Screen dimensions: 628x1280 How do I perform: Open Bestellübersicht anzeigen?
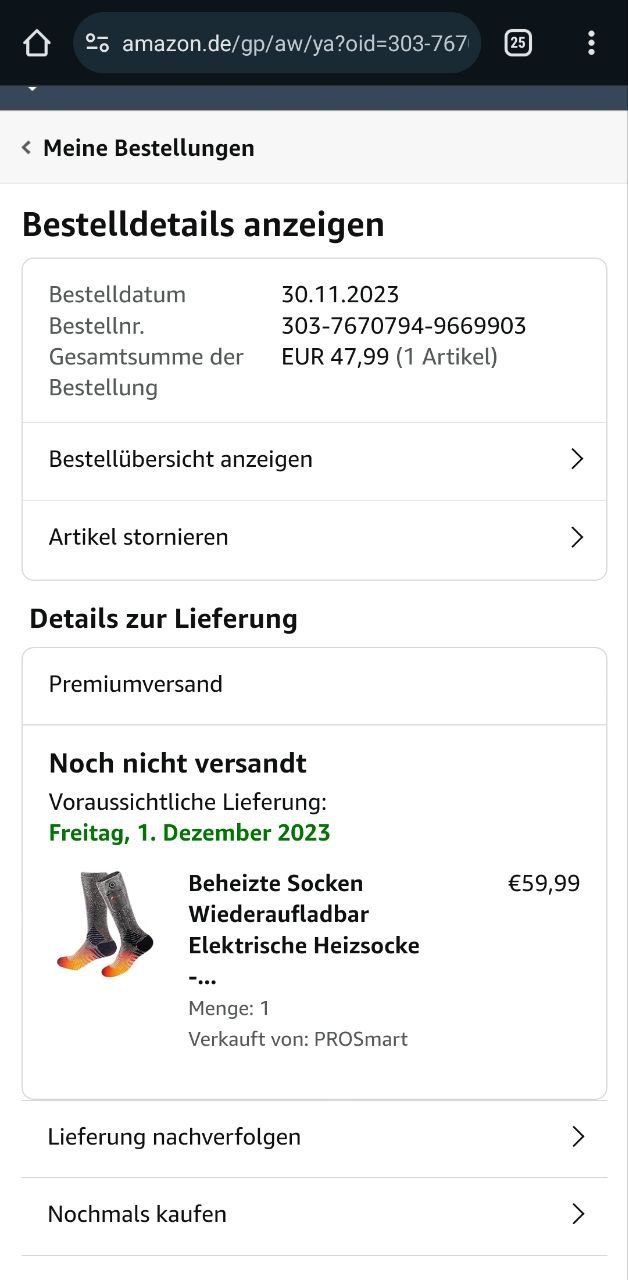pos(181,459)
